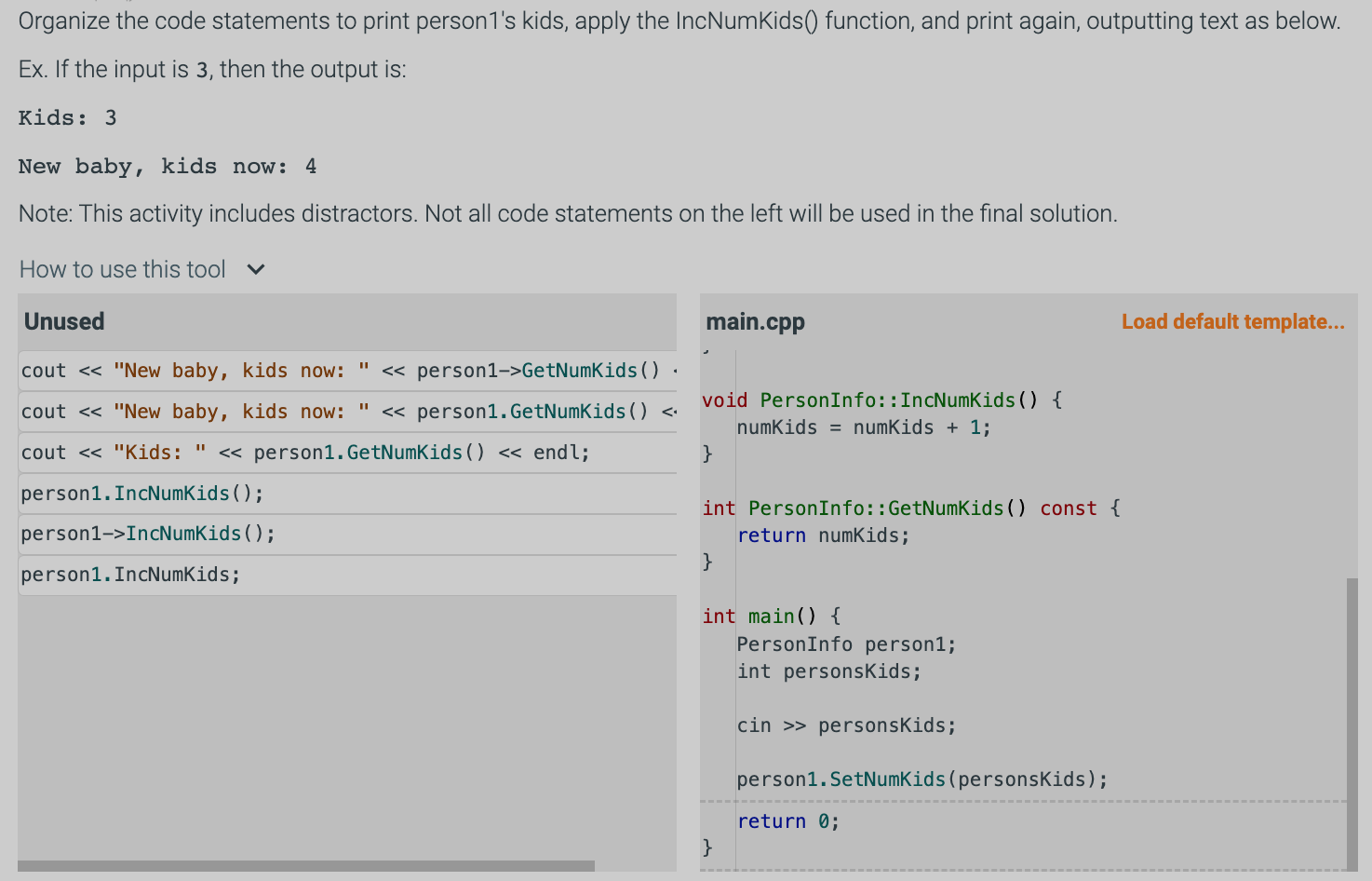Viewport: 1372px width, 881px height.
Task: Select the 'New baby' person1.GetNumKids() cout block
Action: 347,412
